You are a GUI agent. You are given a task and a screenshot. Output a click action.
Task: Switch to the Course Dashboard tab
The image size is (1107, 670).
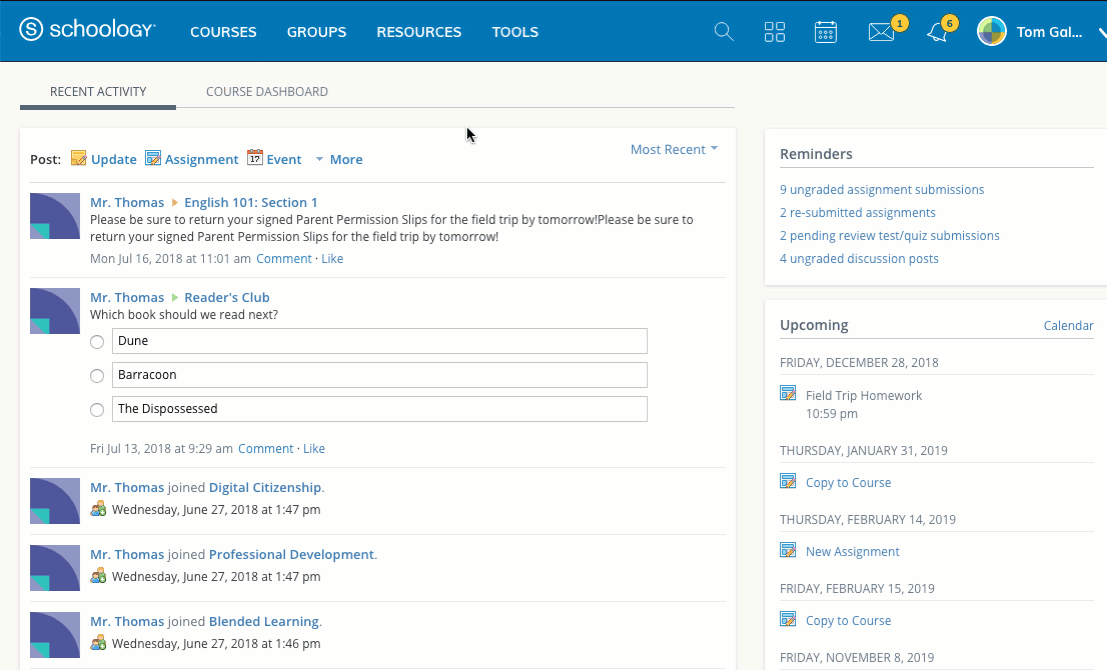click(267, 91)
